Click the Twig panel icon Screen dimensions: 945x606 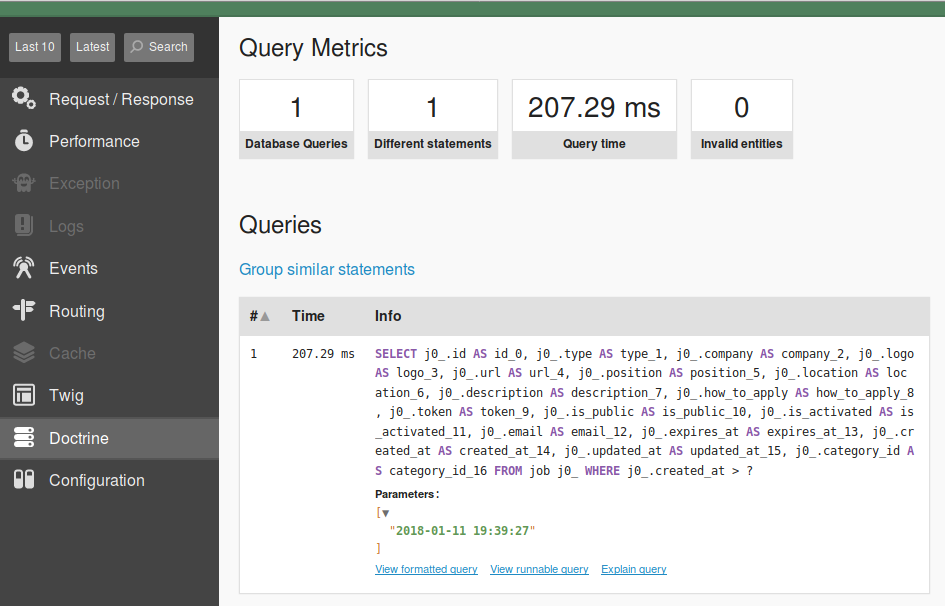point(24,395)
